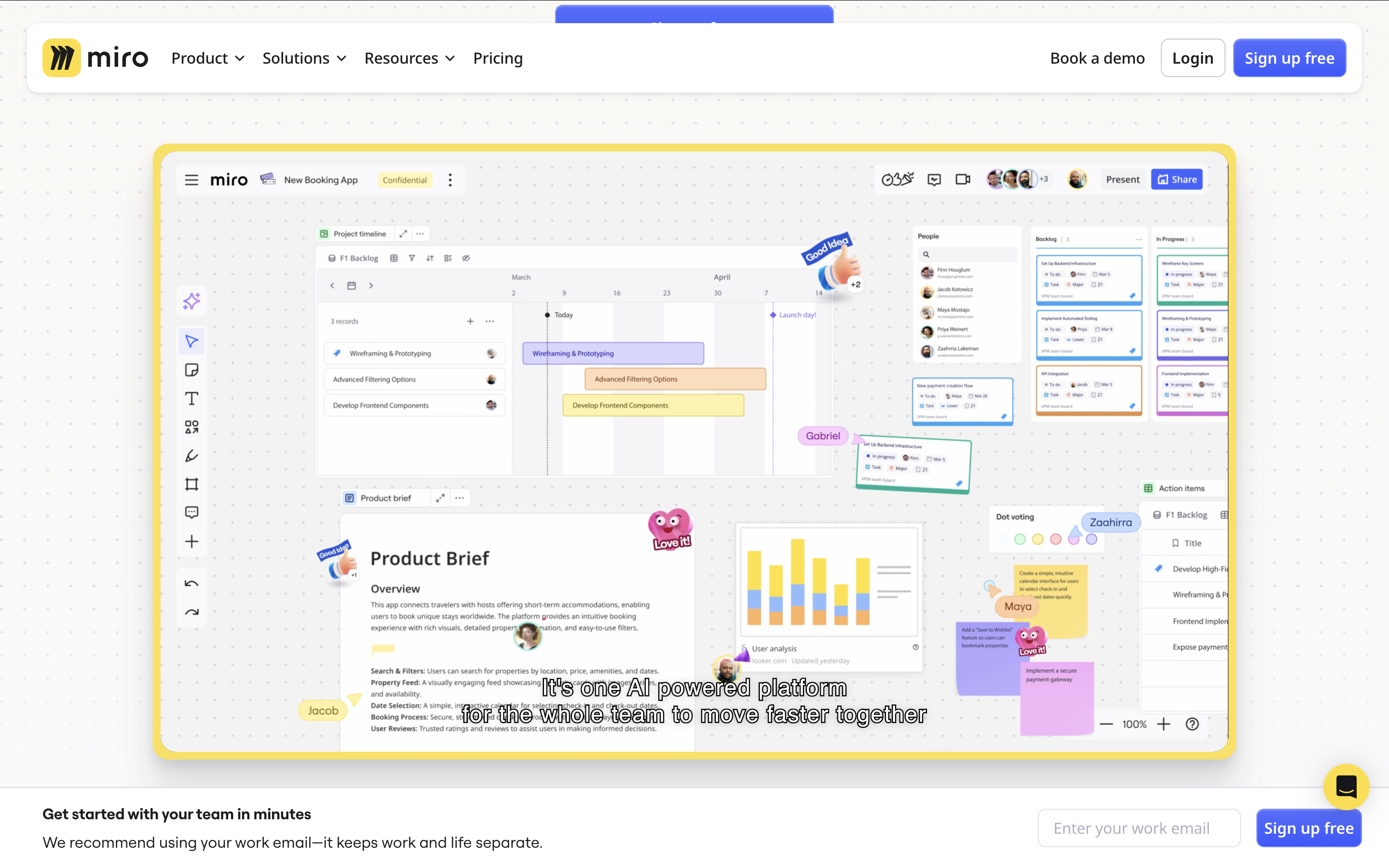Click the search field in People panel

pos(967,254)
